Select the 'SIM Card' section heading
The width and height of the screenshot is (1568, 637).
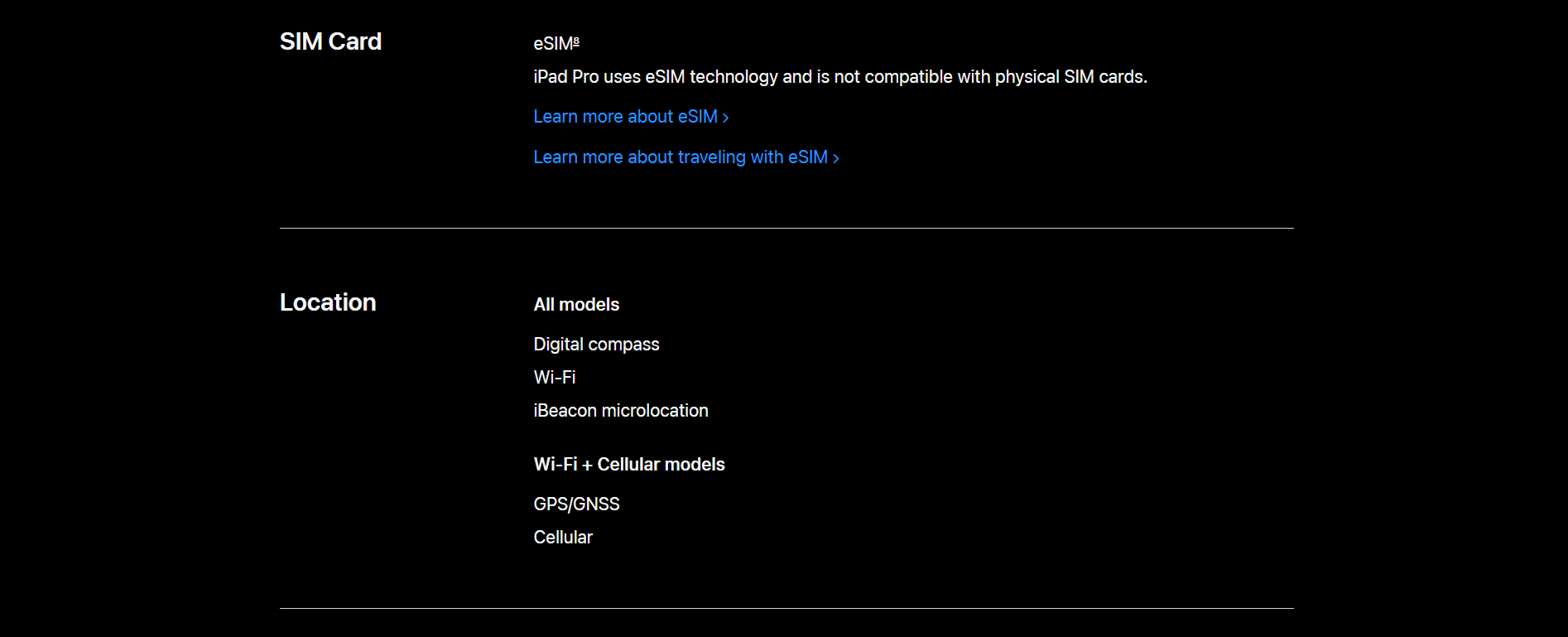(x=330, y=41)
